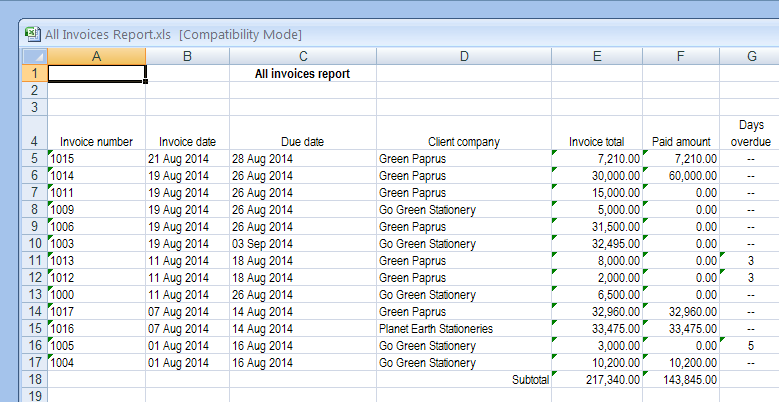Click the 'Invoice date' header cell
The image size is (779, 402).
click(187, 133)
